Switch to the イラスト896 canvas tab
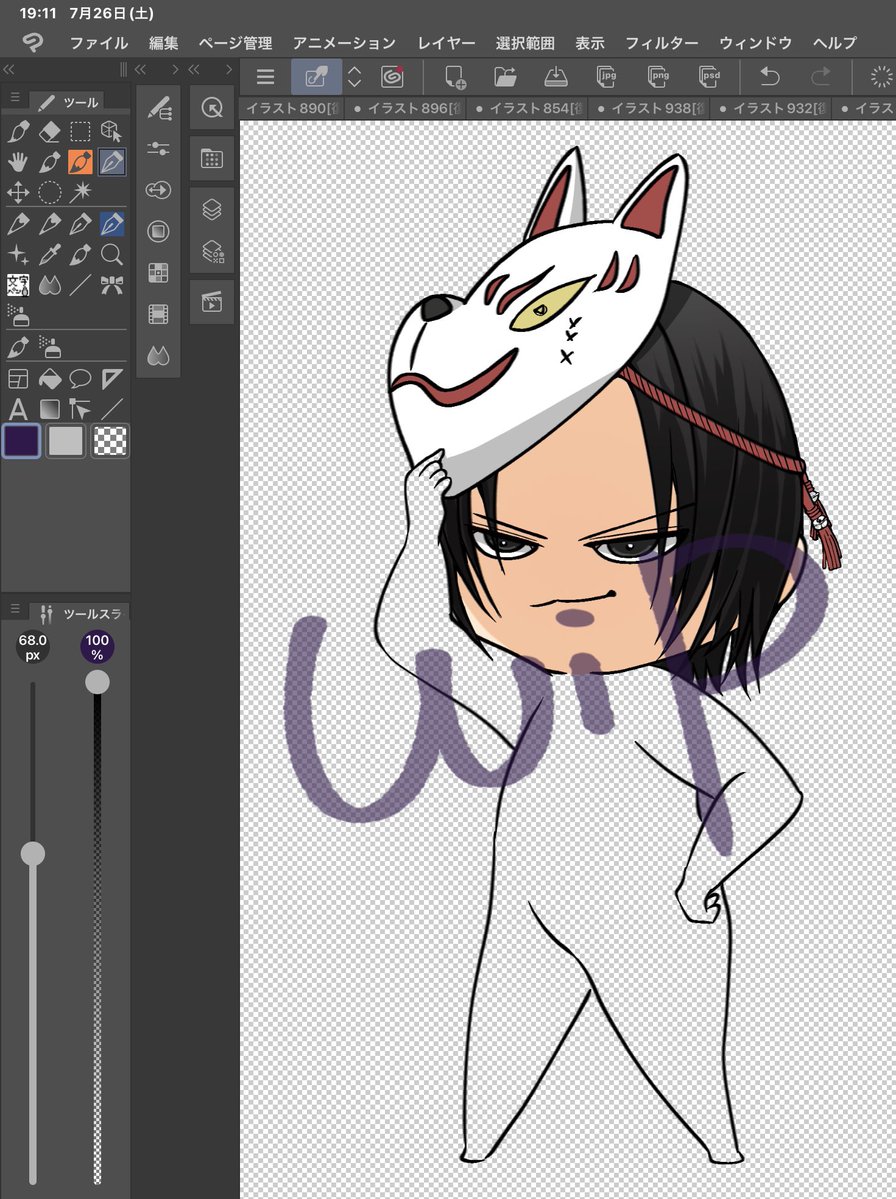This screenshot has height=1199, width=896. 408,109
